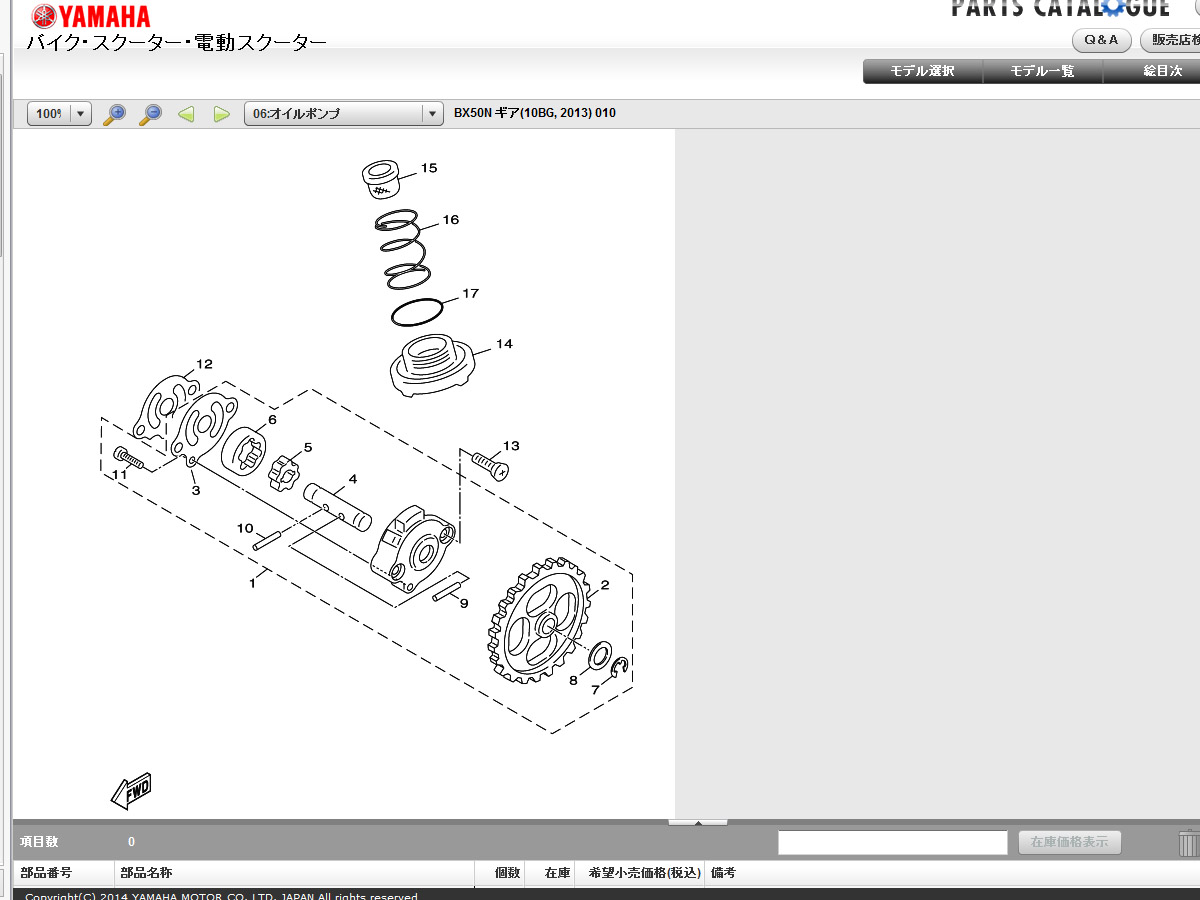The image size is (1200, 900).
Task: Click the text field beside 在庫価格表示
Action: pos(892,843)
